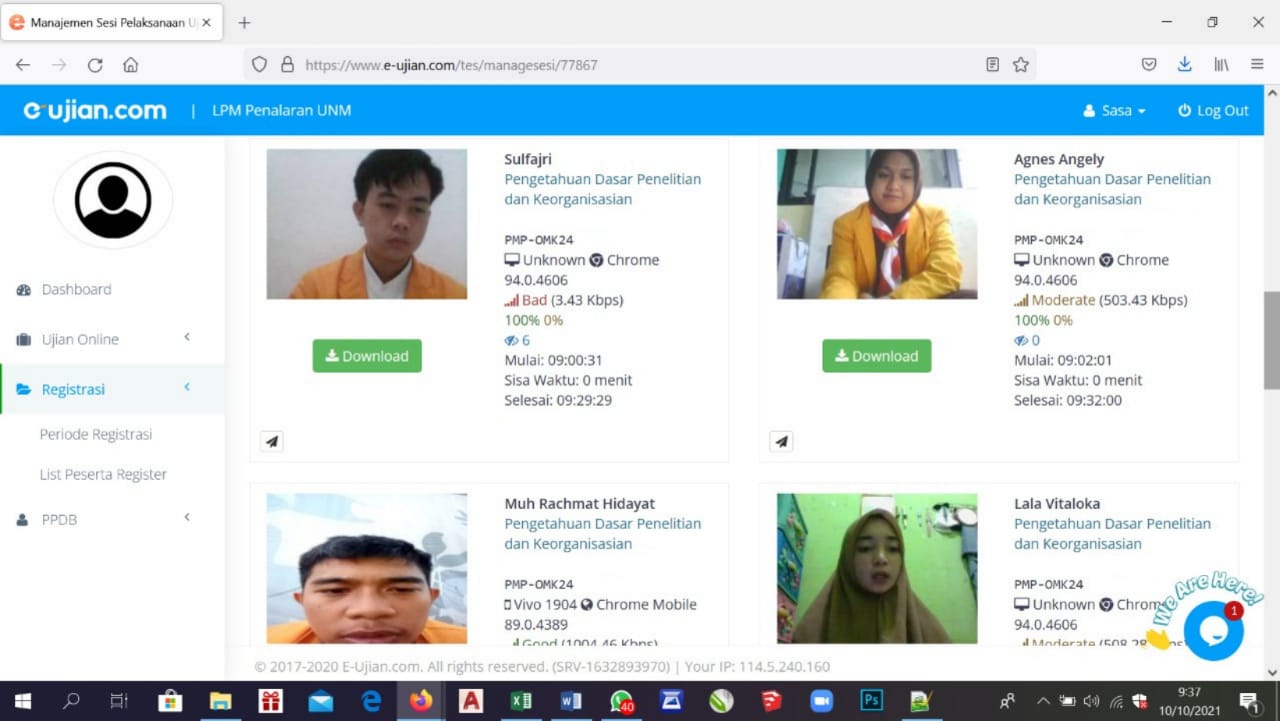Download Sulfajri's recording
This screenshot has height=721, width=1280.
(x=367, y=356)
